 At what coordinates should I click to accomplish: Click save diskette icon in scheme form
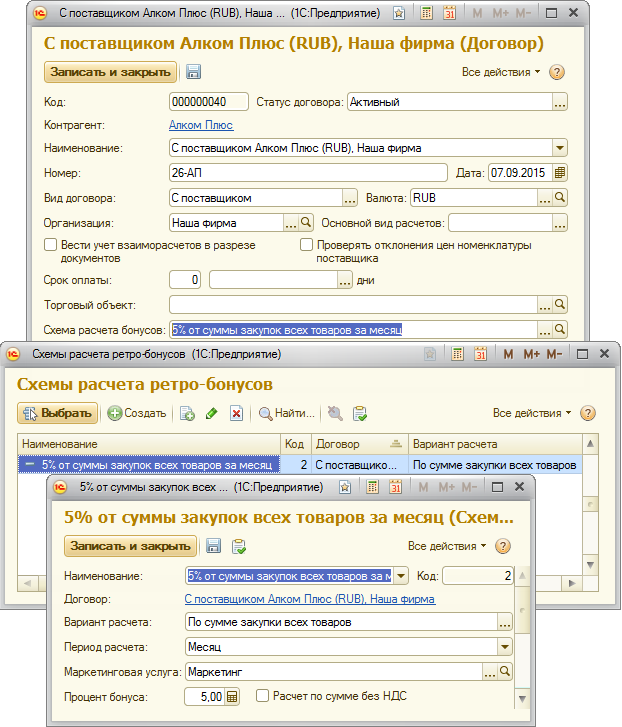coord(213,546)
